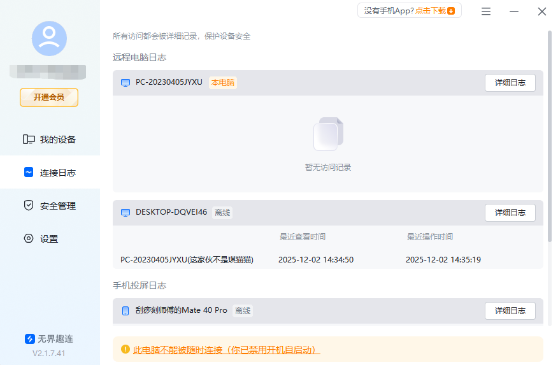Click the Mate 40 Pro device name
This screenshot has height=365, width=552.
pyautogui.click(x=181, y=310)
